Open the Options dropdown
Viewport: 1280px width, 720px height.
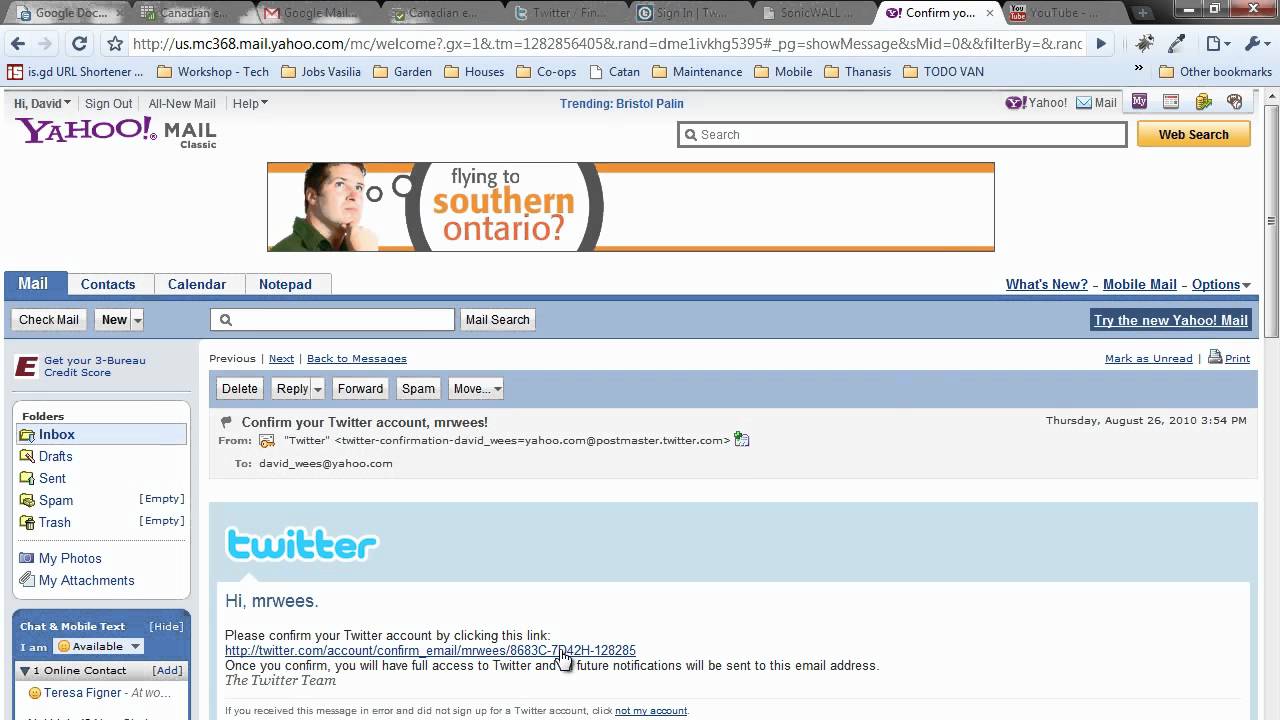pyautogui.click(x=1221, y=284)
